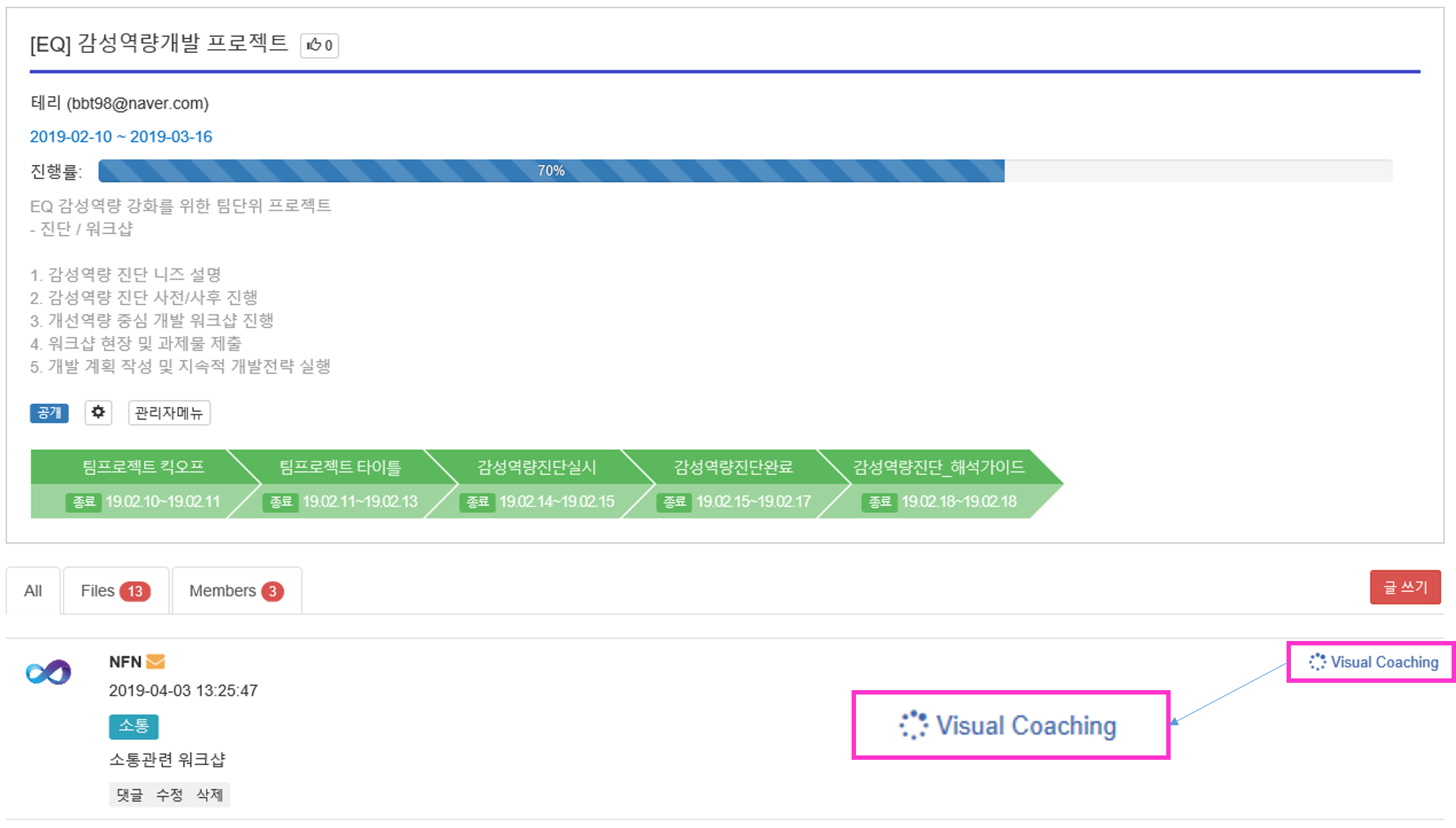Select the 감성역량진단_해석가이드 stage
Screen dimensions: 1456x828
(938, 467)
